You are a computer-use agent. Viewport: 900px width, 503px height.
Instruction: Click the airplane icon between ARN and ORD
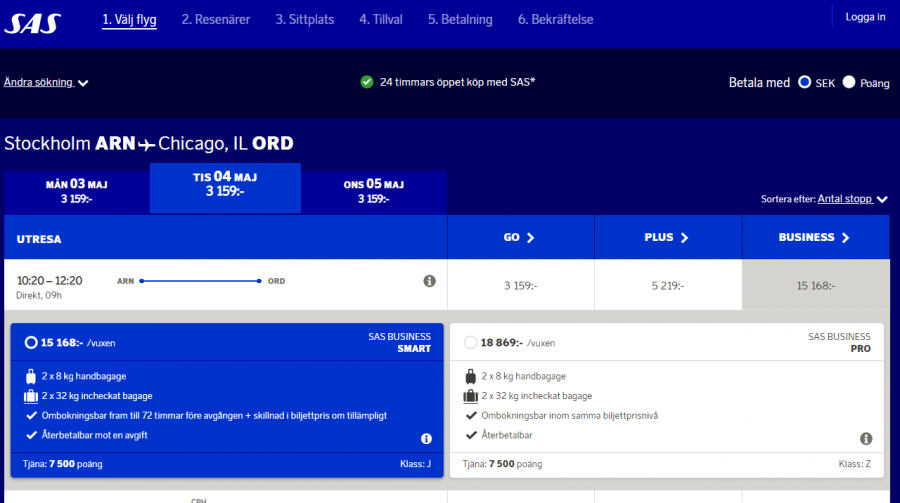pyautogui.click(x=147, y=144)
